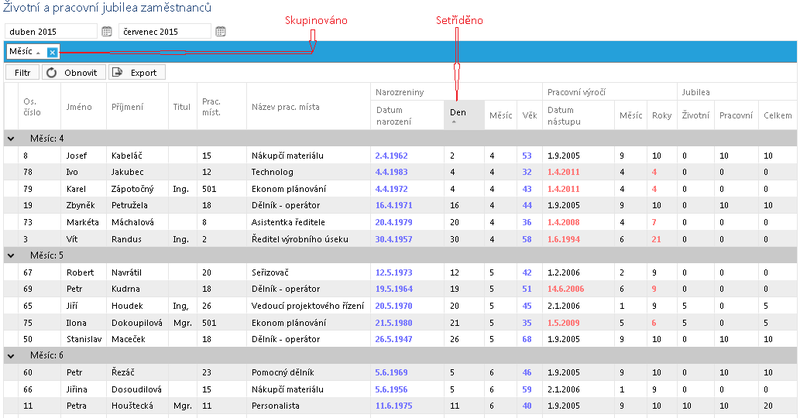Image resolution: width=800 pixels, height=418 pixels.
Task: Open birth date link 26.5.1947
Action: click(x=393, y=339)
